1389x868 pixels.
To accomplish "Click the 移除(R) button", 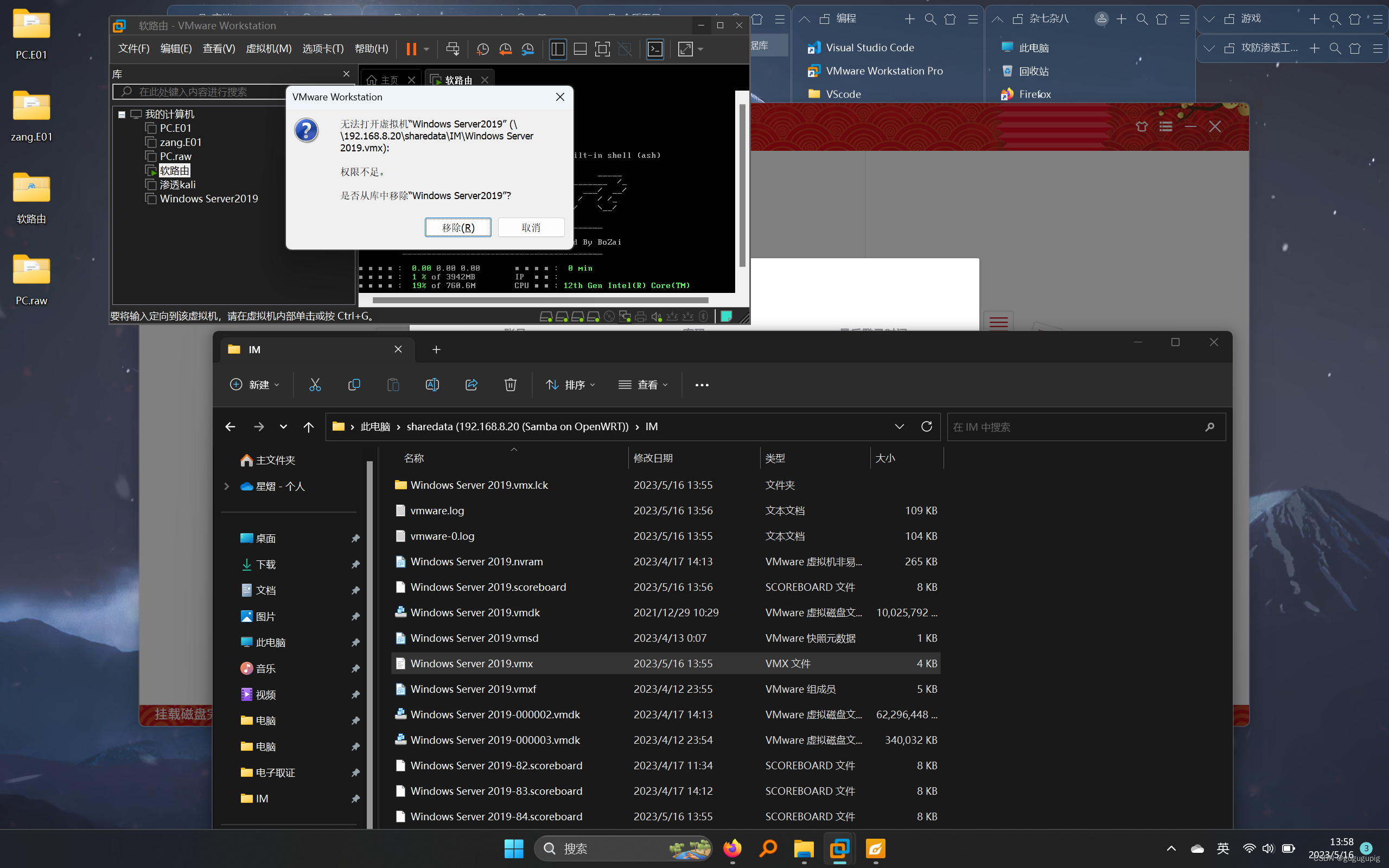I will coord(457,227).
